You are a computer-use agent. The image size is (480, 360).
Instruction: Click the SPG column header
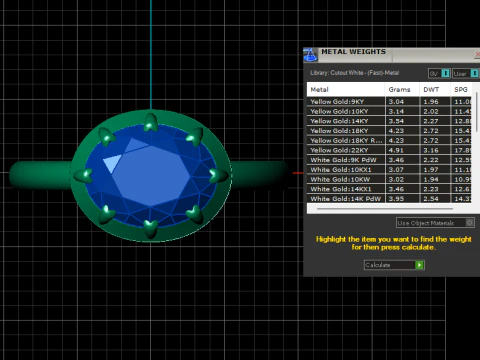461,89
